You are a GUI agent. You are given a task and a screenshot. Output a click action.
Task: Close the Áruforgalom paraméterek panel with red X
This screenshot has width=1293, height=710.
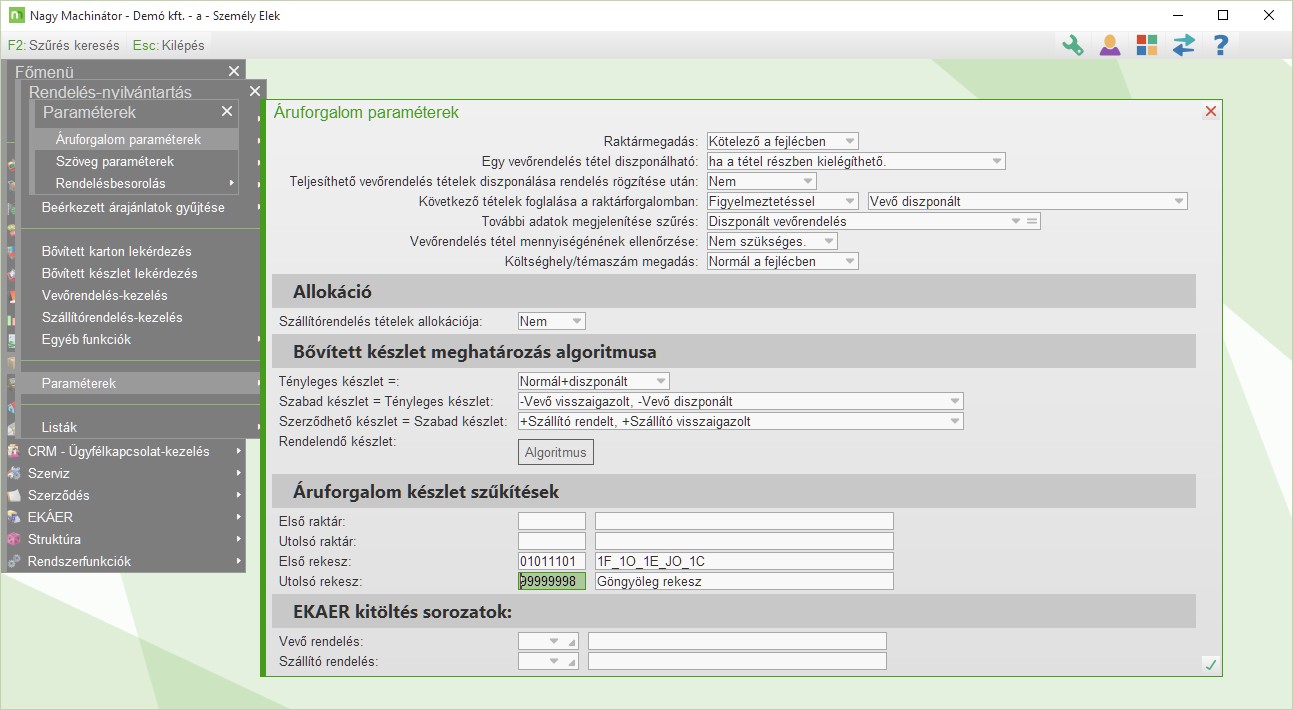pos(1211,112)
